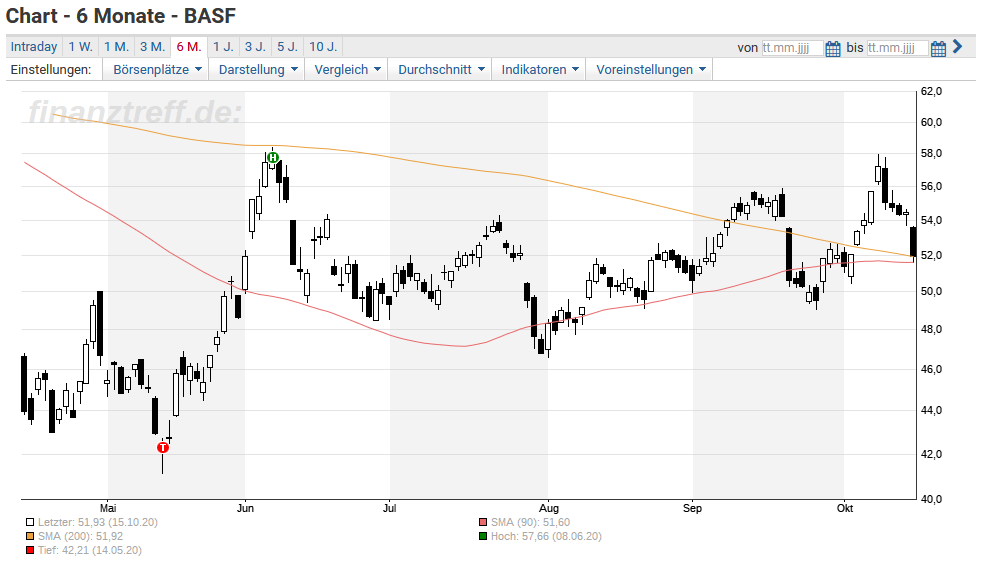
Task: Click the 'Einstellungen:' label
Action: pos(50,70)
